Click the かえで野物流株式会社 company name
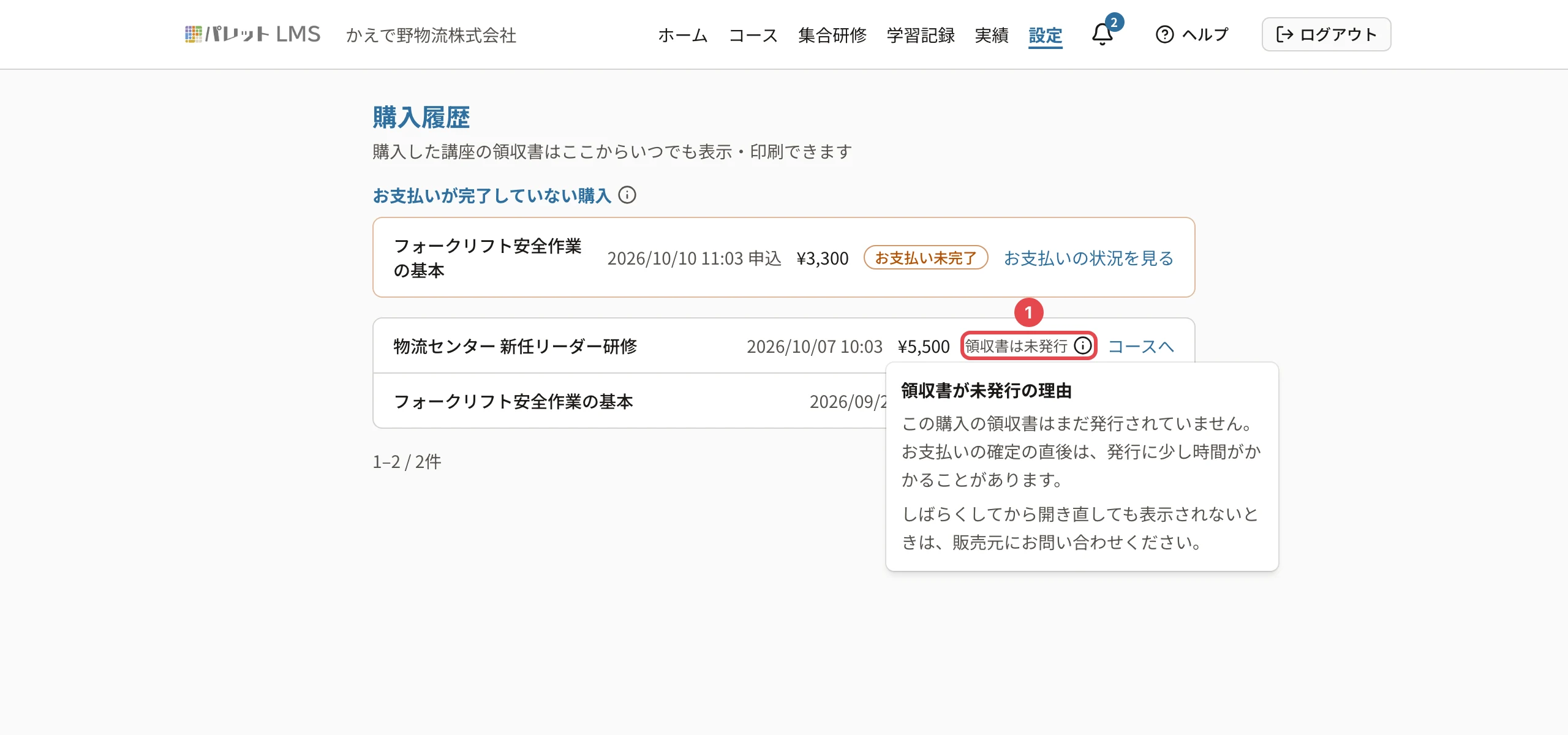 tap(431, 35)
